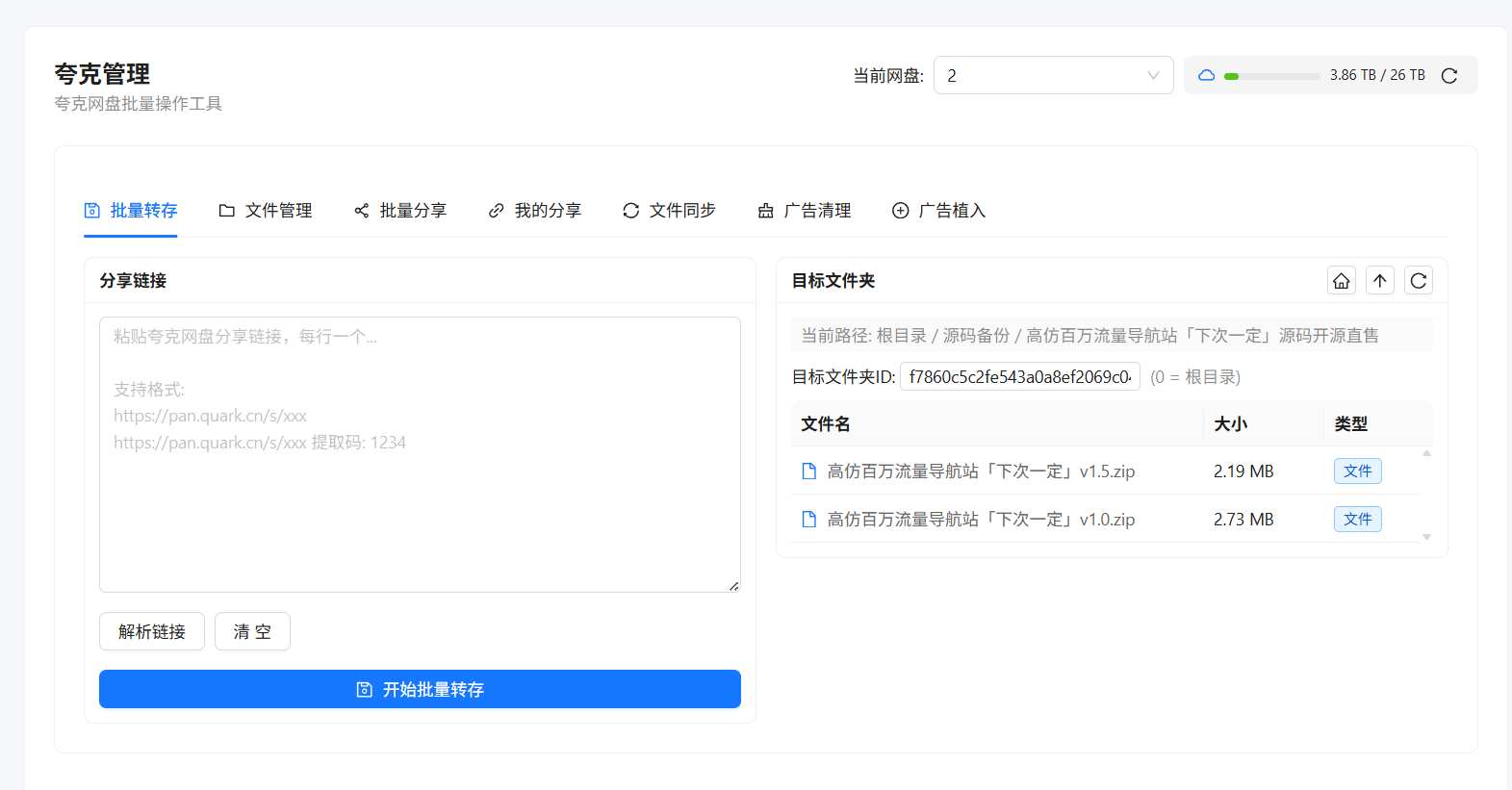Click the 夸克管理 title
Viewport: 1512px width, 790px height.
coord(102,74)
